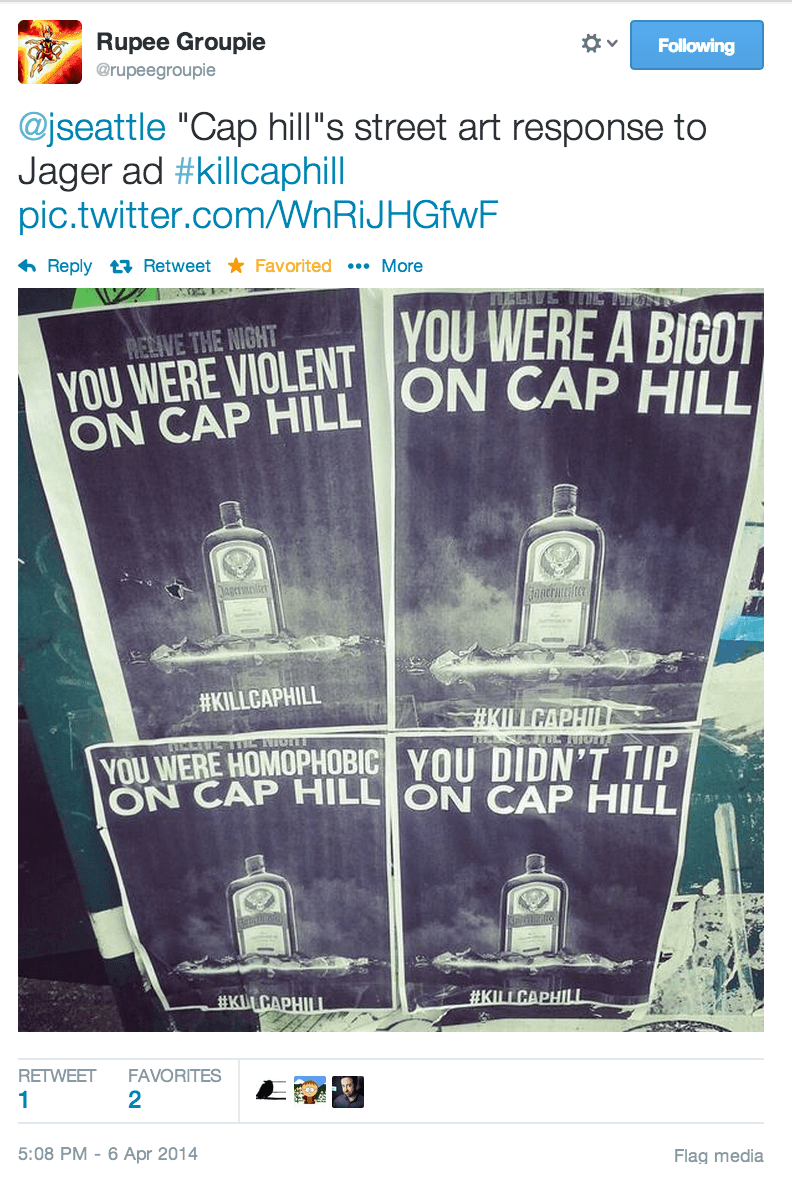The height and width of the screenshot is (1180, 792).
Task: Open the Rupee Groupie display name
Action: click(x=181, y=41)
